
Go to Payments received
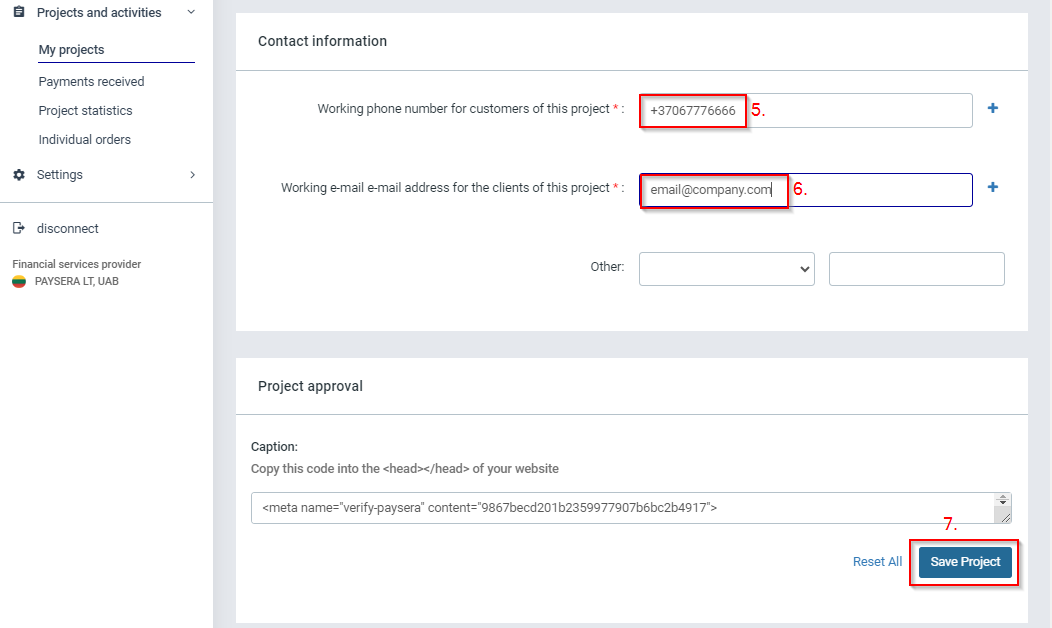91,82
